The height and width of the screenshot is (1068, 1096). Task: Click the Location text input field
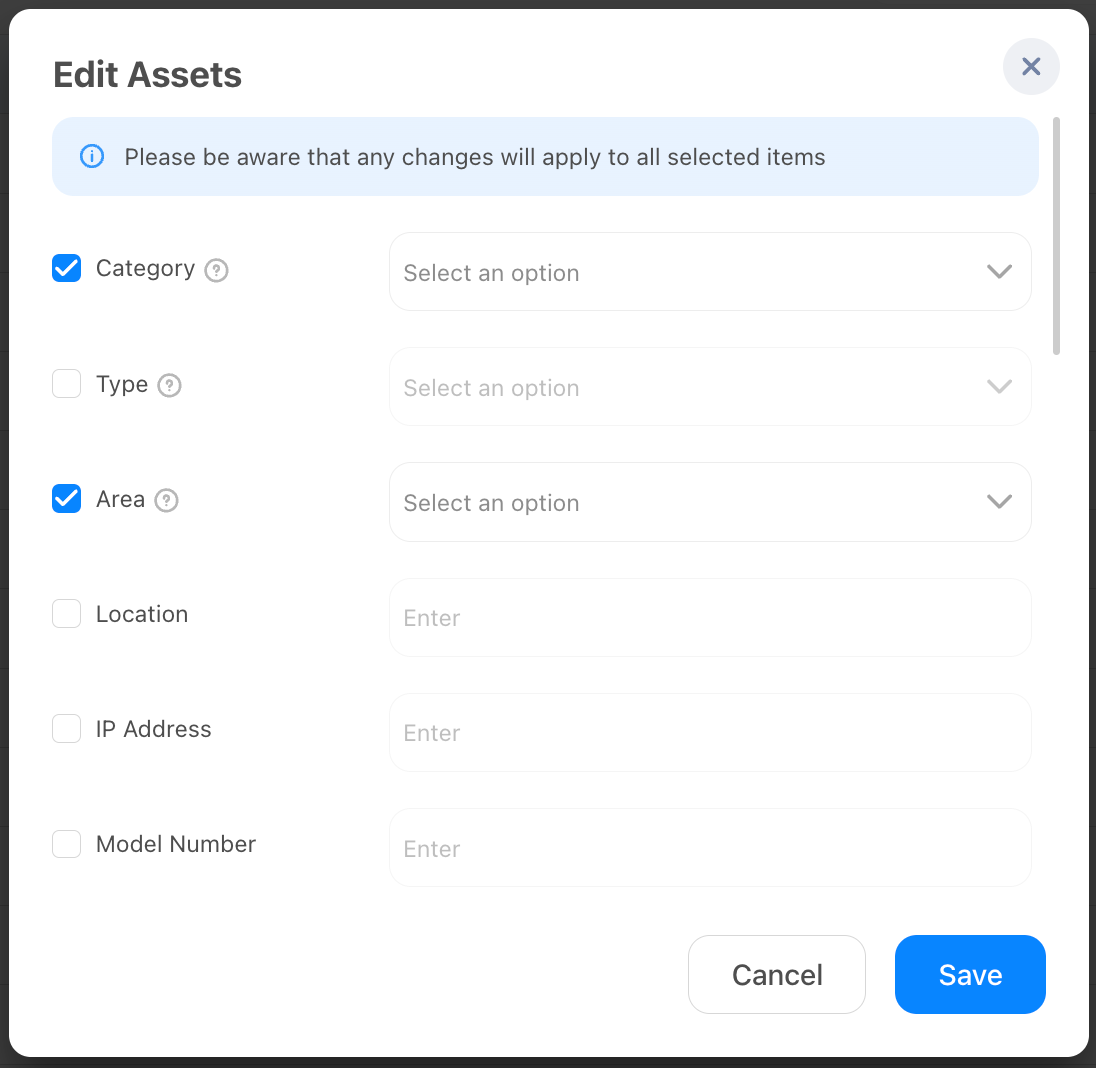coord(710,617)
